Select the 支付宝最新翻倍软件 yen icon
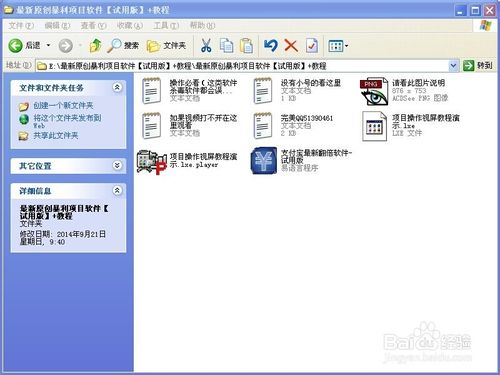Screen dimensions: 500x375 tap(264, 161)
